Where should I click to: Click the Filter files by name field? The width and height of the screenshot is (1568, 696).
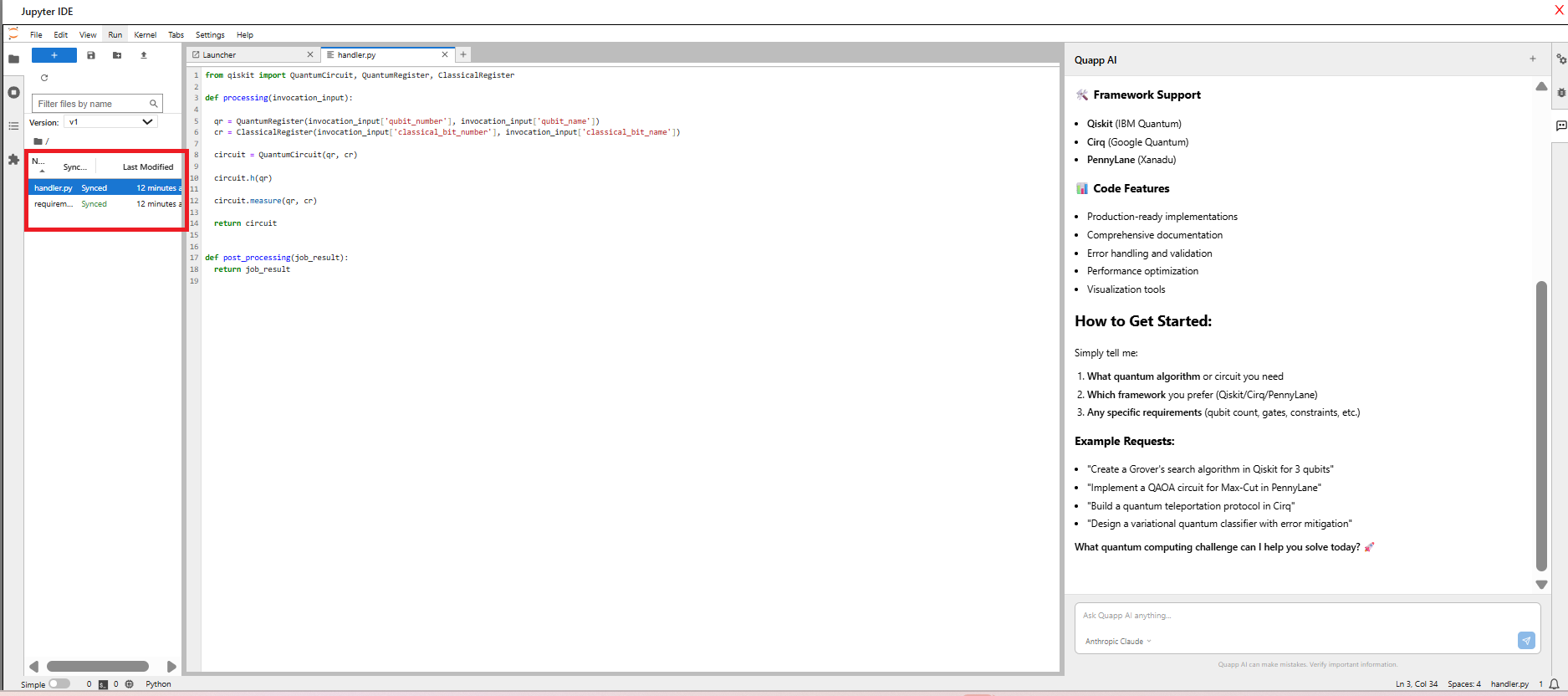pyautogui.click(x=91, y=104)
